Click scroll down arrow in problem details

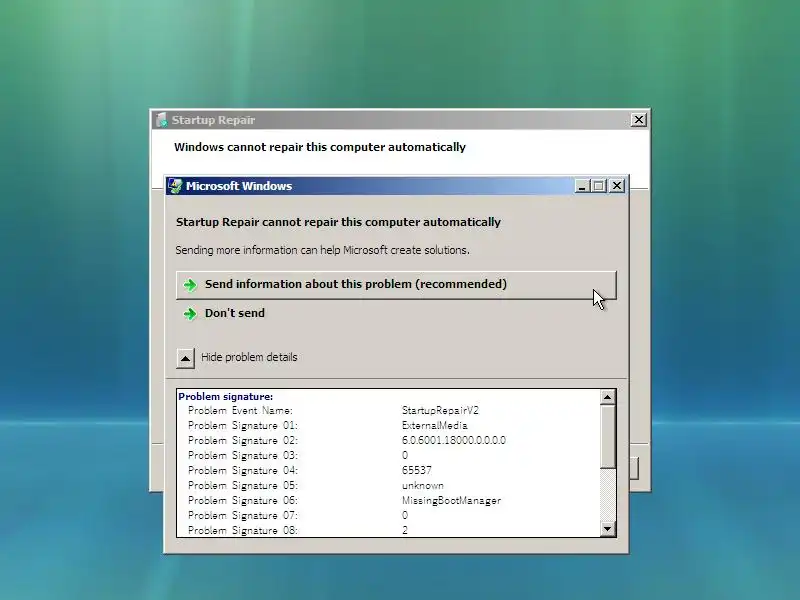[607, 529]
